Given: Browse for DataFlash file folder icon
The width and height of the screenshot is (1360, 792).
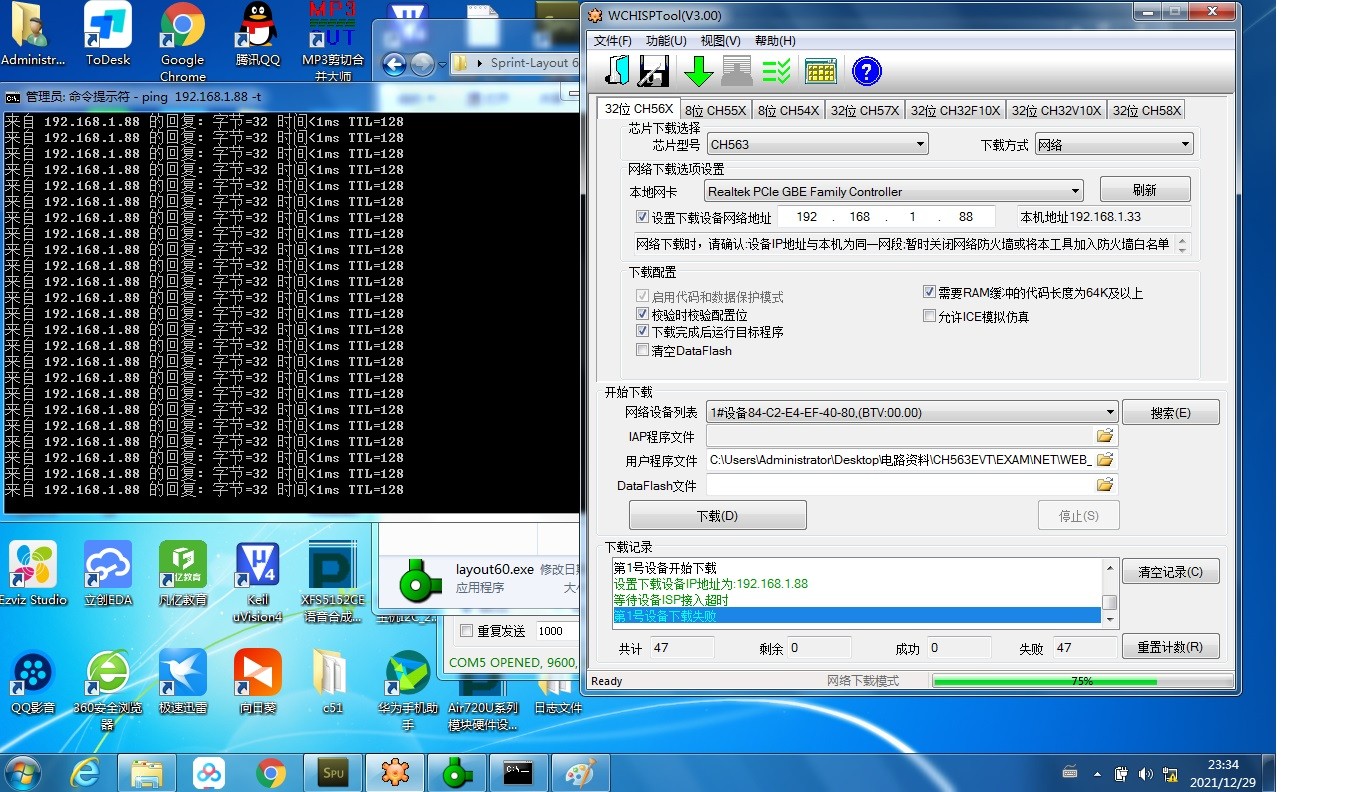Looking at the screenshot, I should [1105, 485].
